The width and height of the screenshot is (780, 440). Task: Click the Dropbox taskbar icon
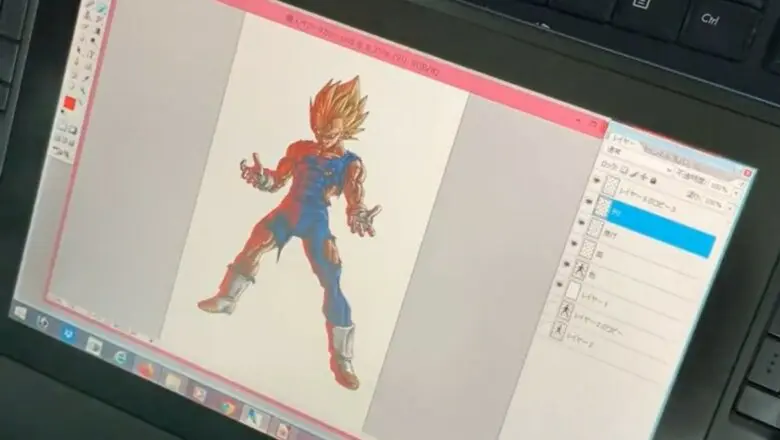click(68, 334)
